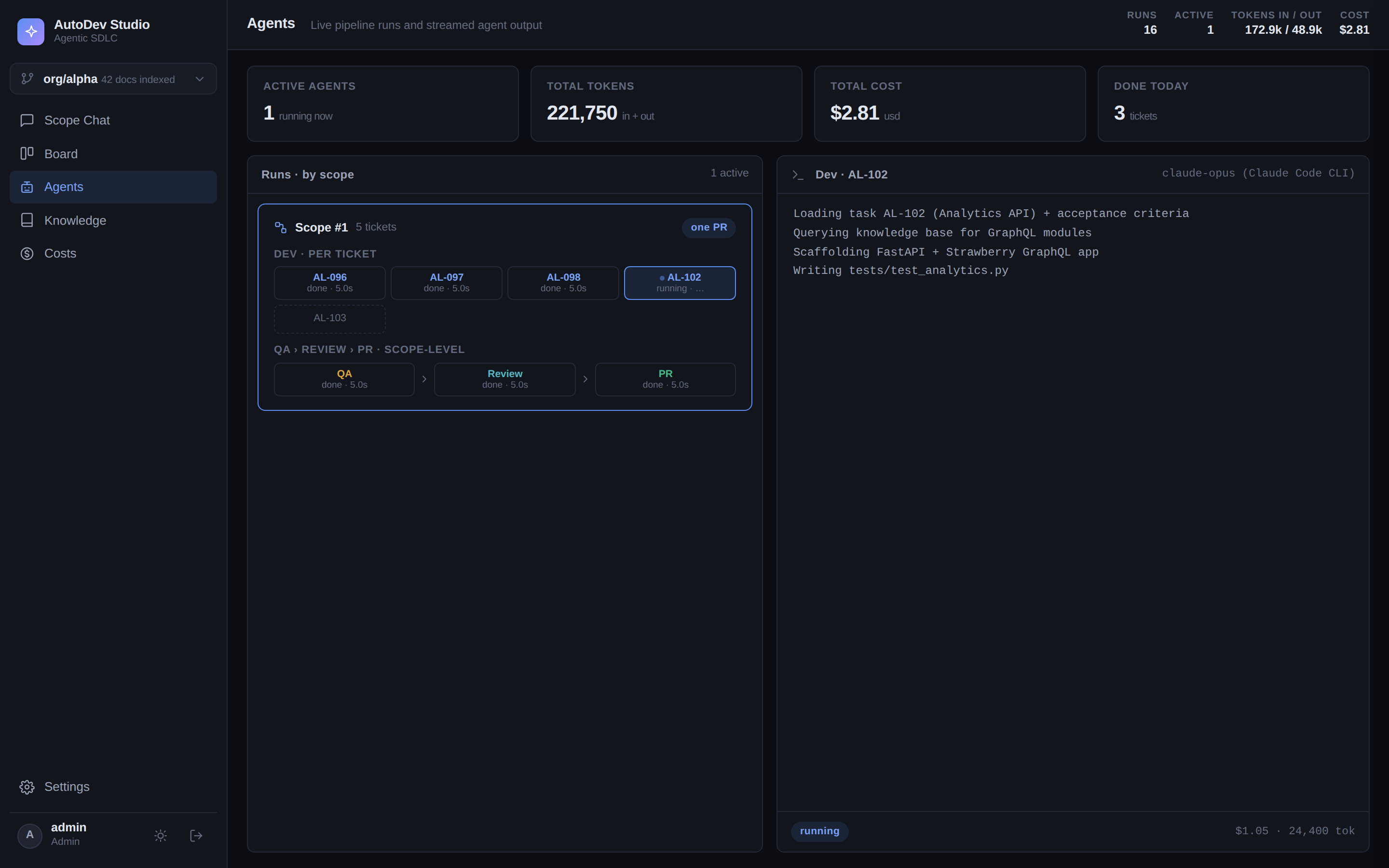Click the AutoDev Studio sparkle logo
1389x868 pixels.
click(30, 31)
